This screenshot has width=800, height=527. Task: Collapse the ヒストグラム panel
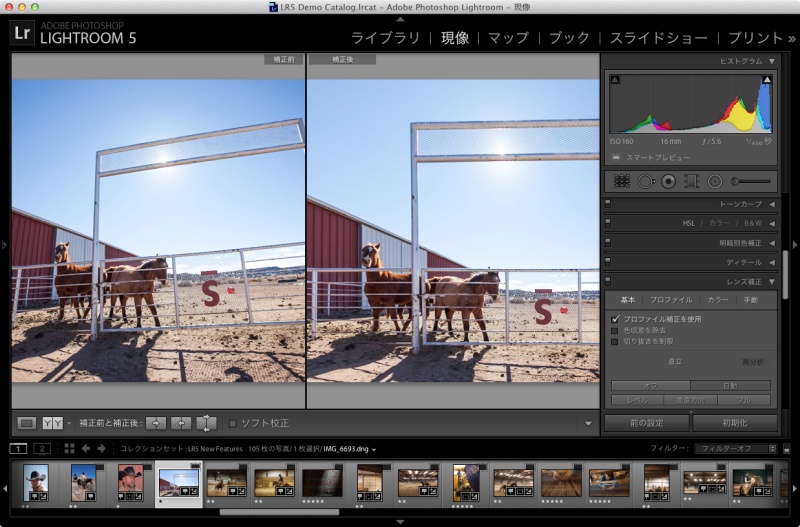(772, 61)
